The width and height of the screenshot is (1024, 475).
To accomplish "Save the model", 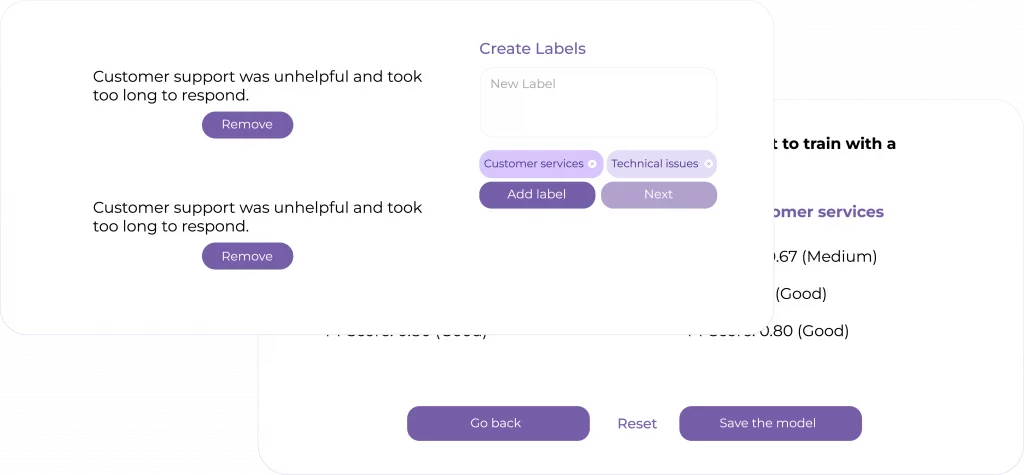I will click(x=770, y=424).
